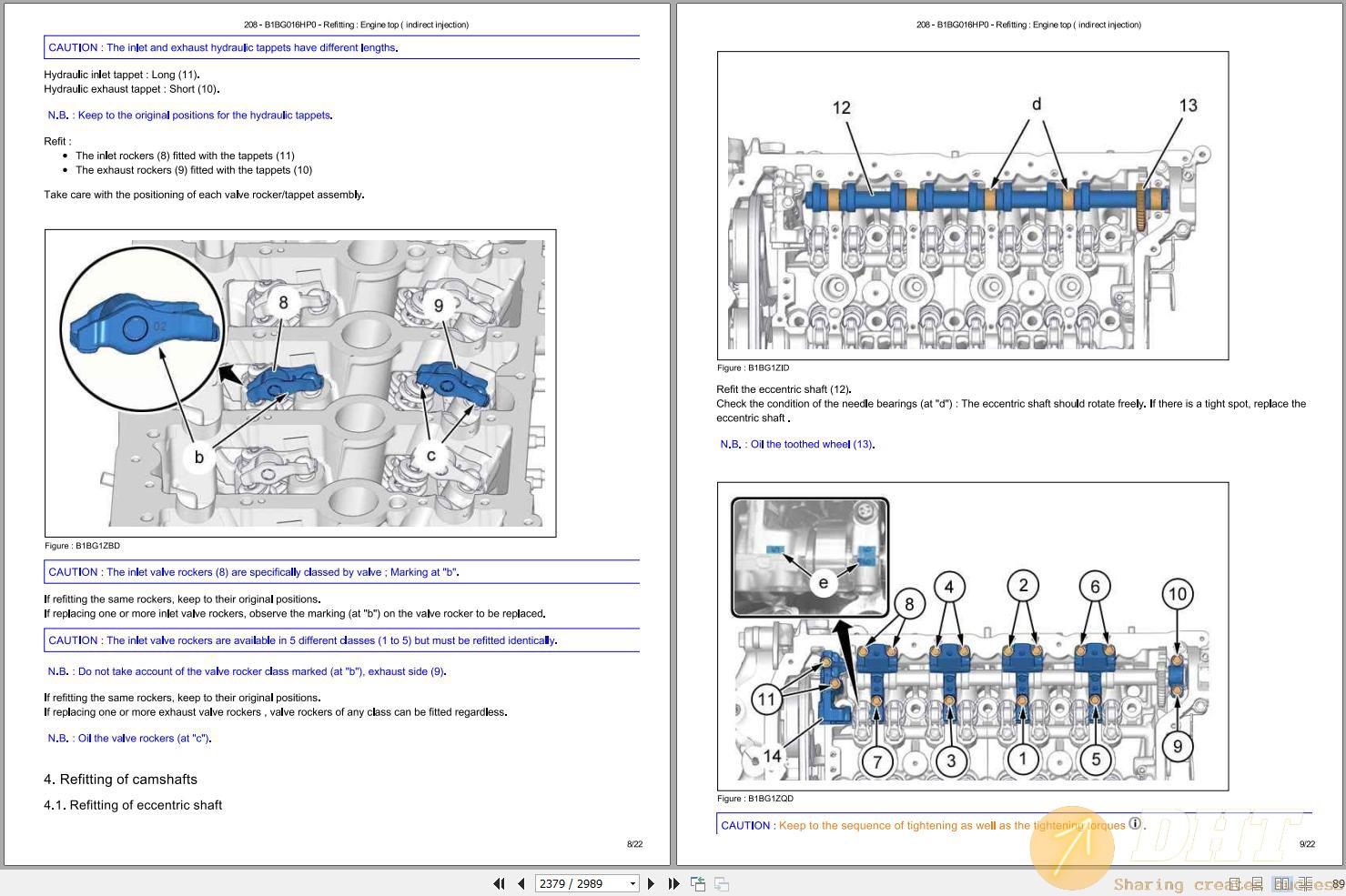Click heading '4. Refitting of camshafts'

point(120,780)
